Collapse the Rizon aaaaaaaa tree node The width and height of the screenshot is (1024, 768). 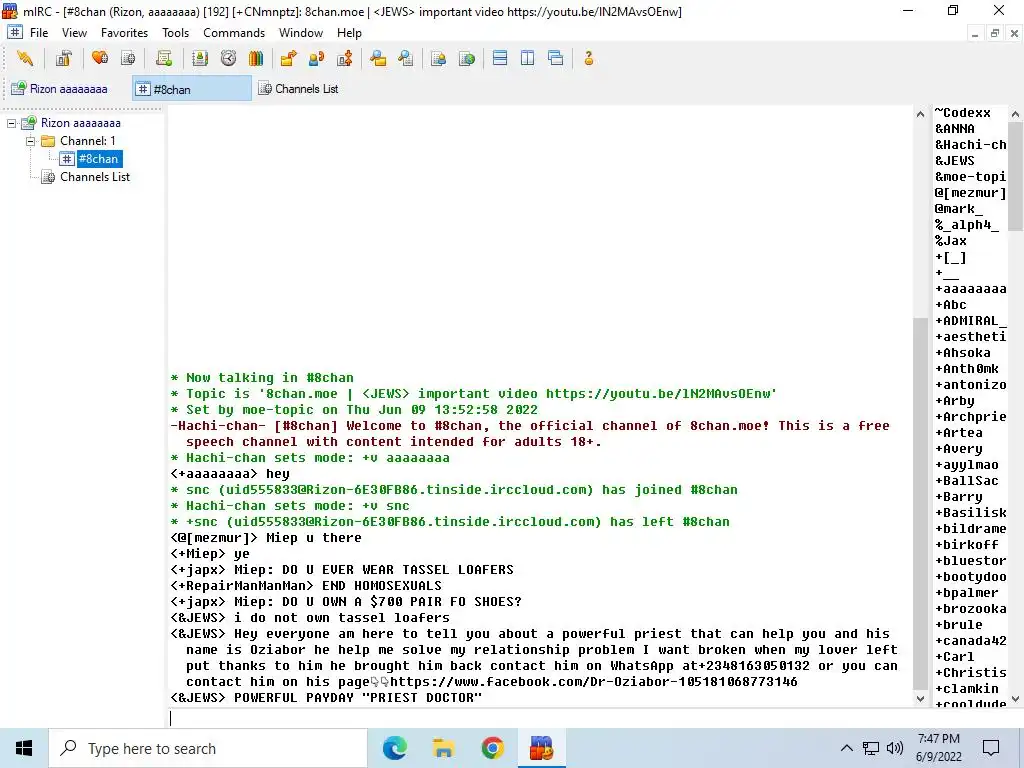coord(12,123)
